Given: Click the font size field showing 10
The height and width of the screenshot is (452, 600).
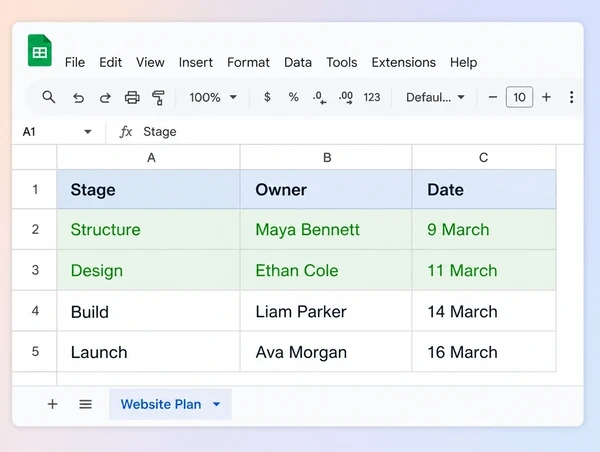Looking at the screenshot, I should 519,97.
